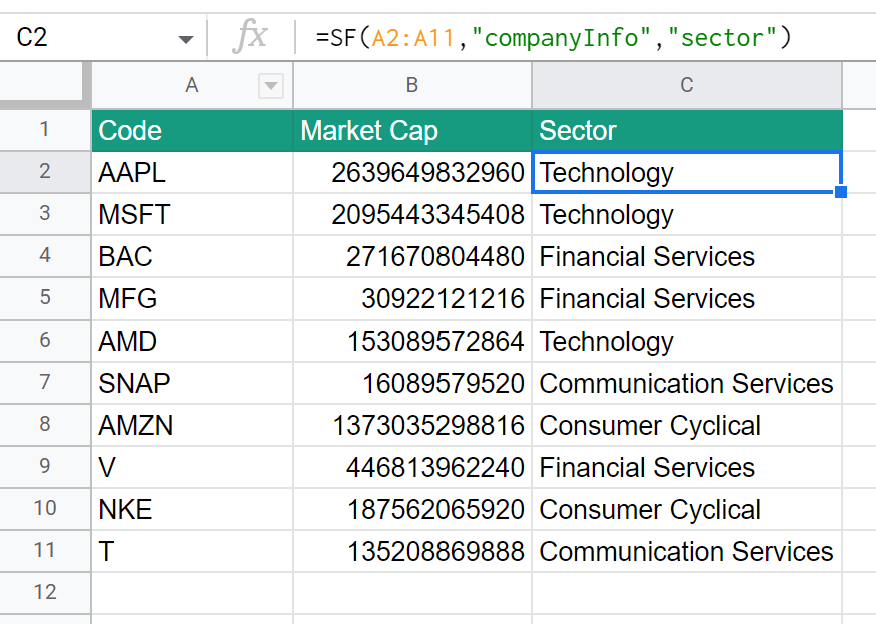Select row 10 header
This screenshot has height=624, width=876.
[x=45, y=509]
